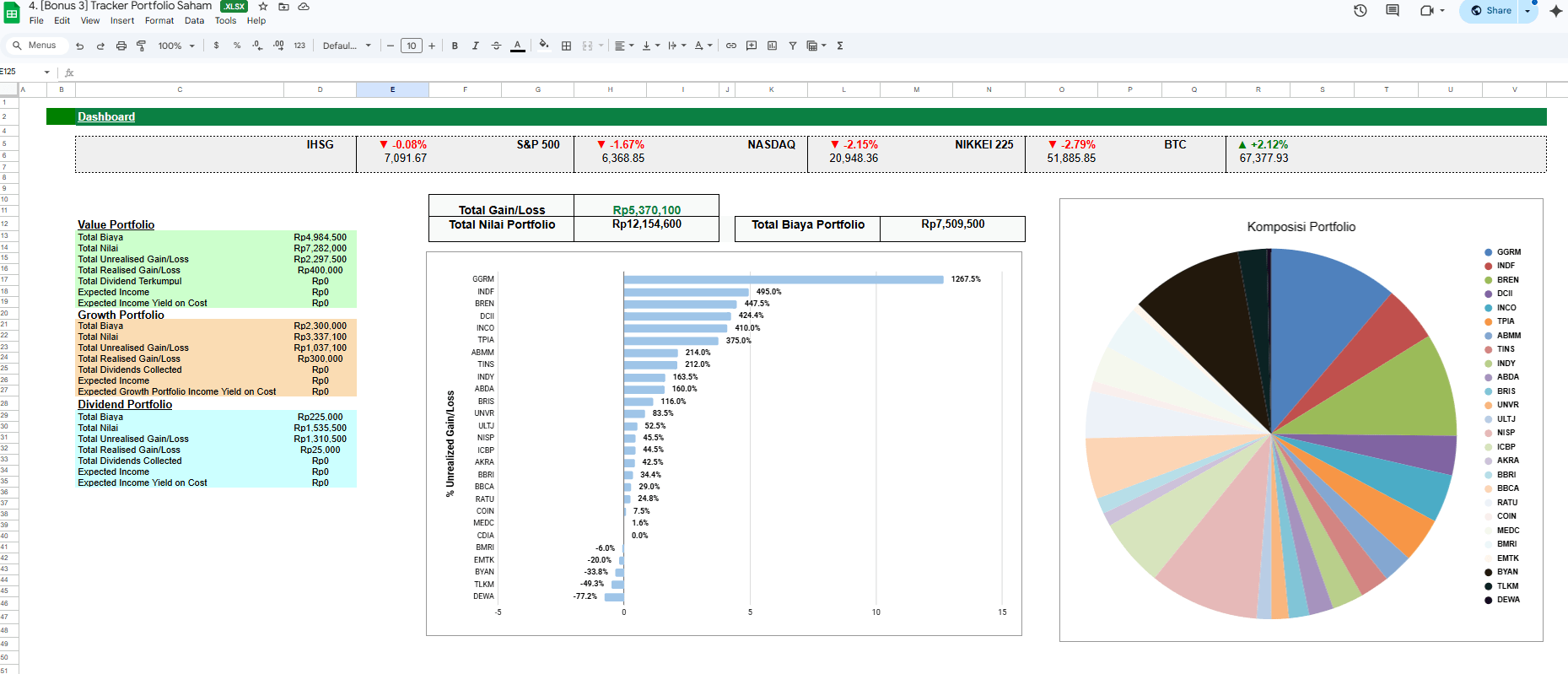Screen dimensions: 1568x674
Task: Open the name box dropdown arrow
Action: point(47,73)
